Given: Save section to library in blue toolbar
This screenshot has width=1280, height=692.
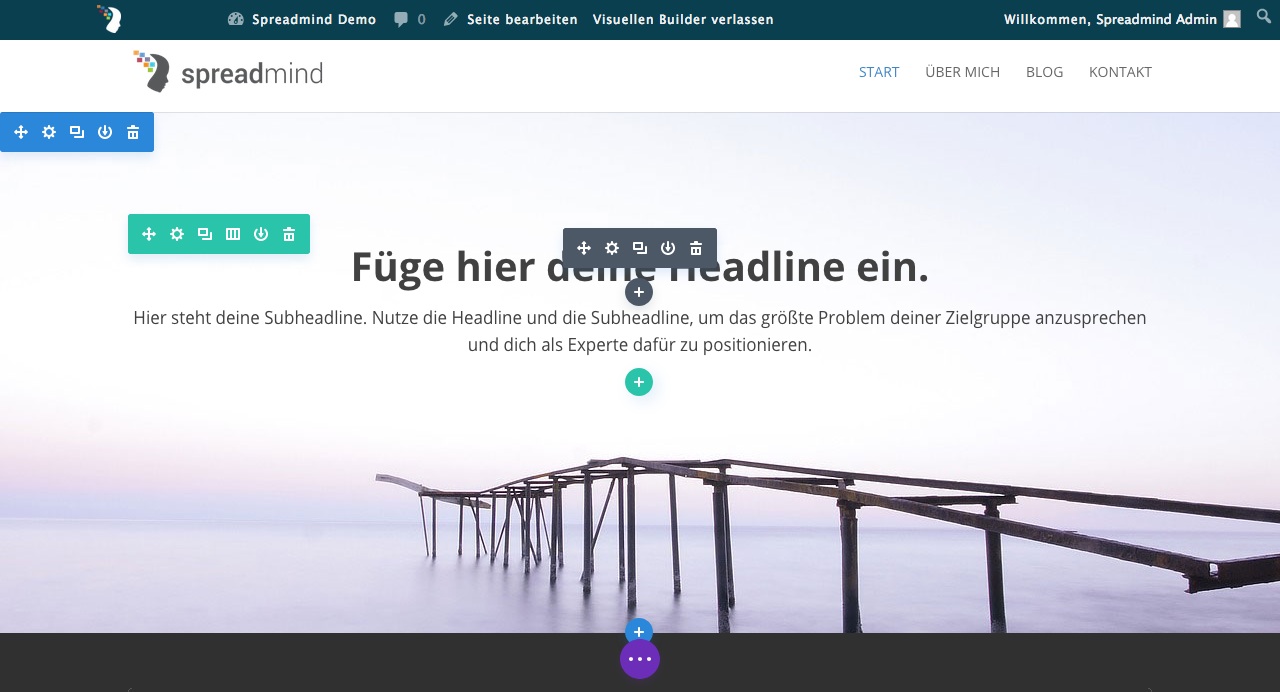Looking at the screenshot, I should (105, 132).
